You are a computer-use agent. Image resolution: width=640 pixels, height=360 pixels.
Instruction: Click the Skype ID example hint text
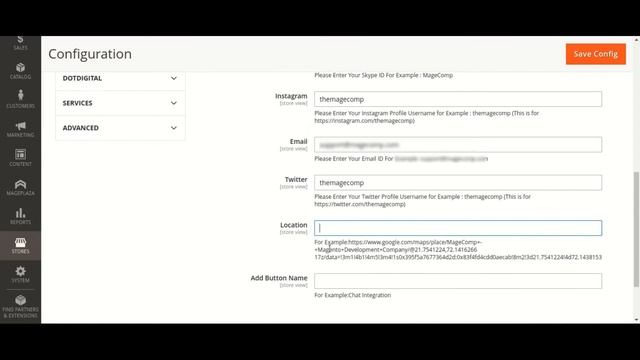point(383,75)
